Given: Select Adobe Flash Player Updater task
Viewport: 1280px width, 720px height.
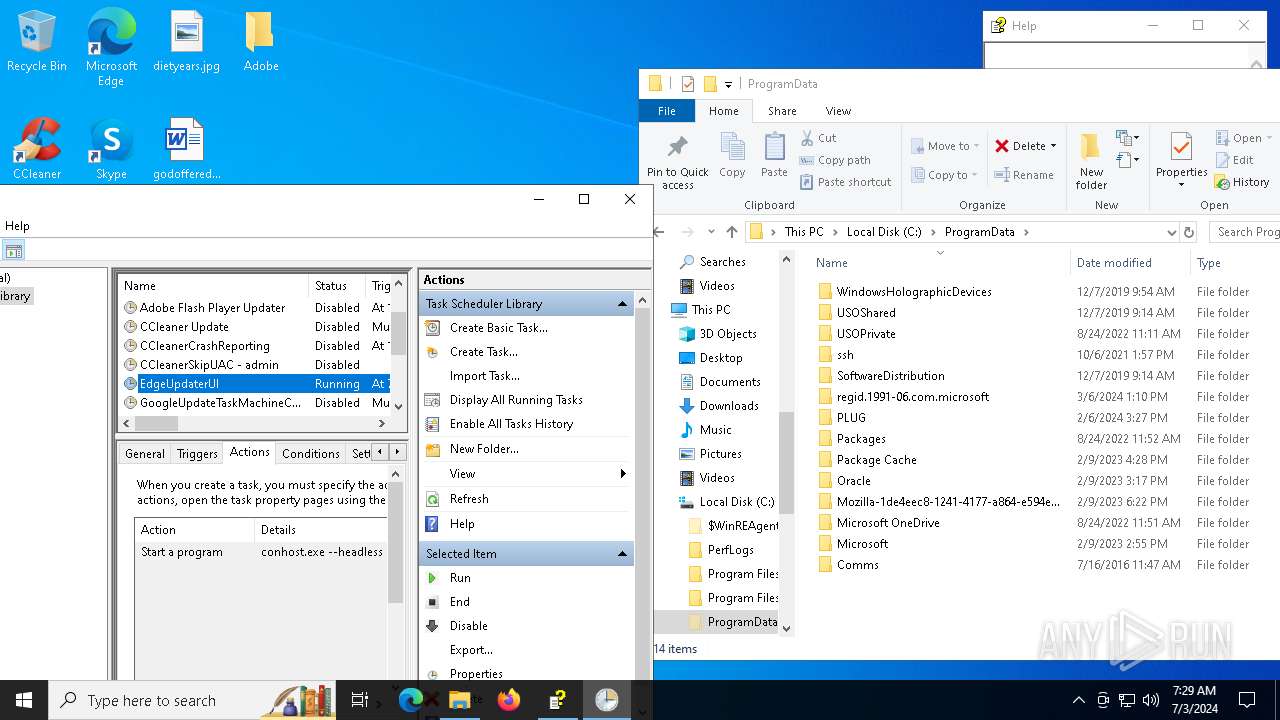Looking at the screenshot, I should 212,308.
